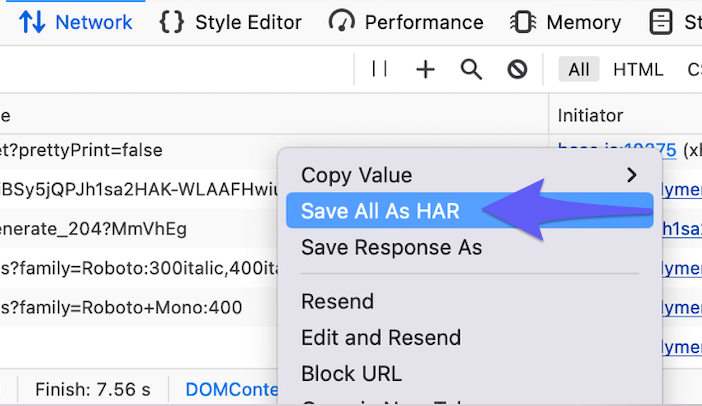Screen dimensions: 702x406
Task: Switch to Style Editor tab
Action: point(230,22)
